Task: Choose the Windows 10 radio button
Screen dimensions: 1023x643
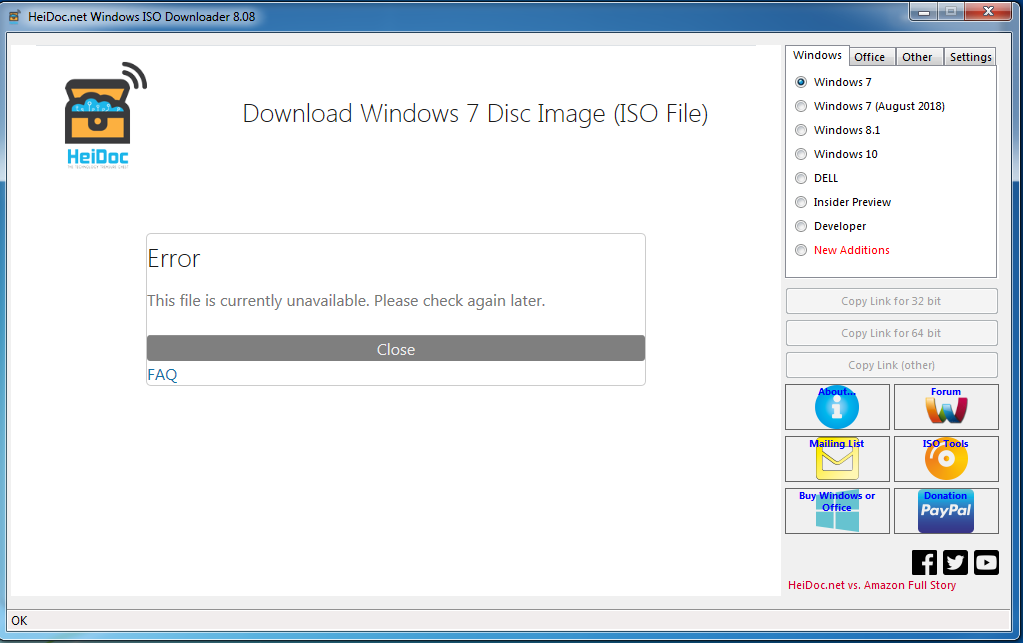Action: point(801,155)
